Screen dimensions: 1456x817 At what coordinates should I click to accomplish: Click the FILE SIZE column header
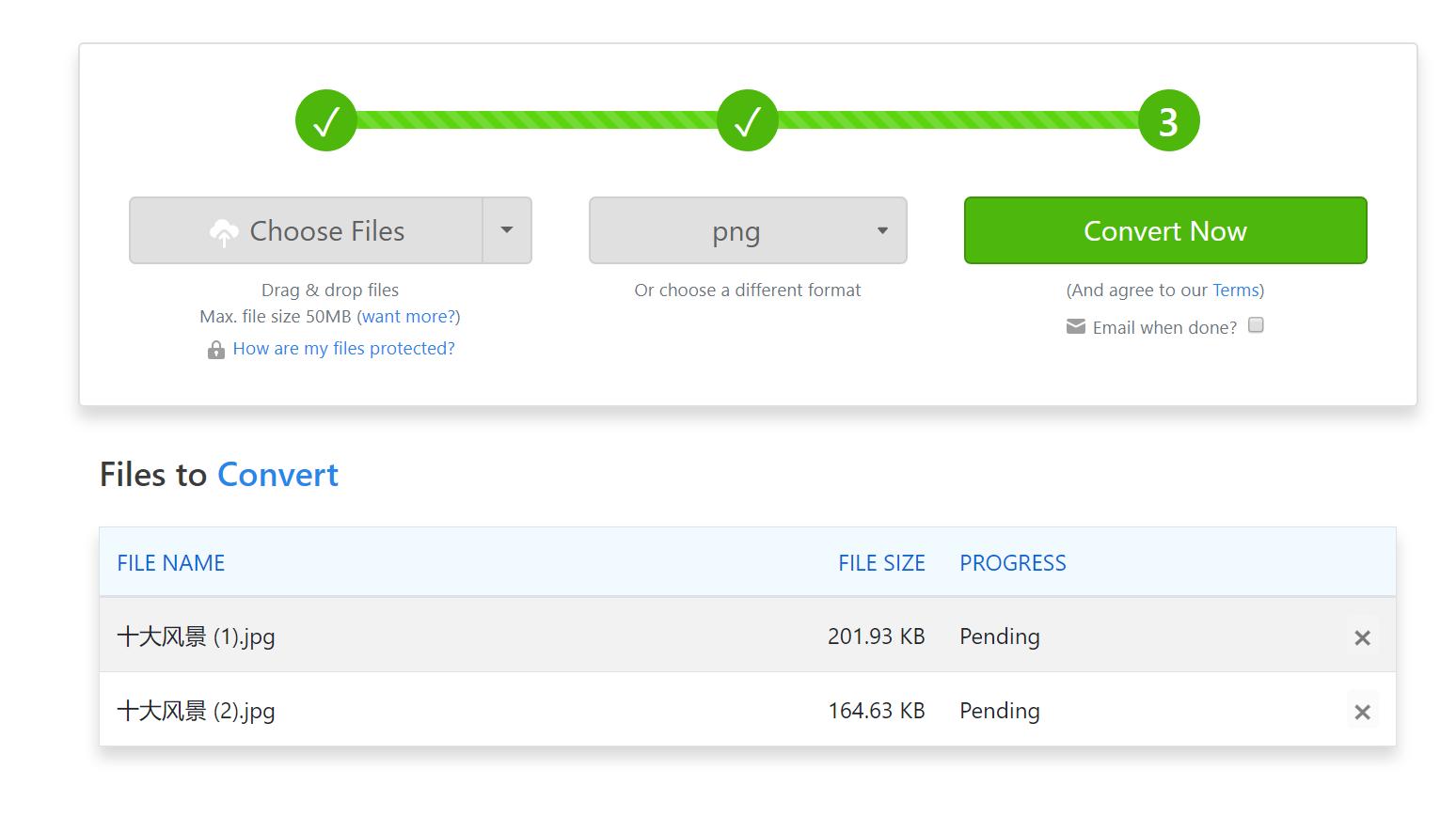click(x=881, y=563)
